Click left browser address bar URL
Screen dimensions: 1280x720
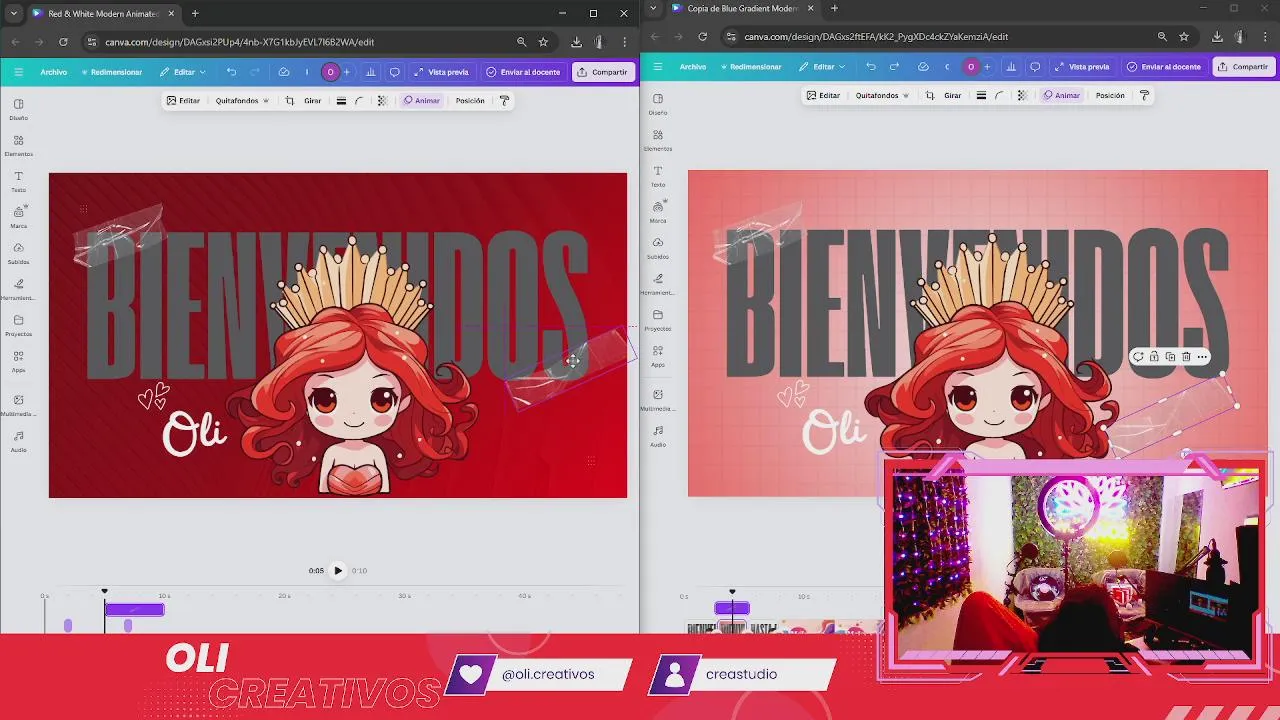pyautogui.click(x=240, y=42)
